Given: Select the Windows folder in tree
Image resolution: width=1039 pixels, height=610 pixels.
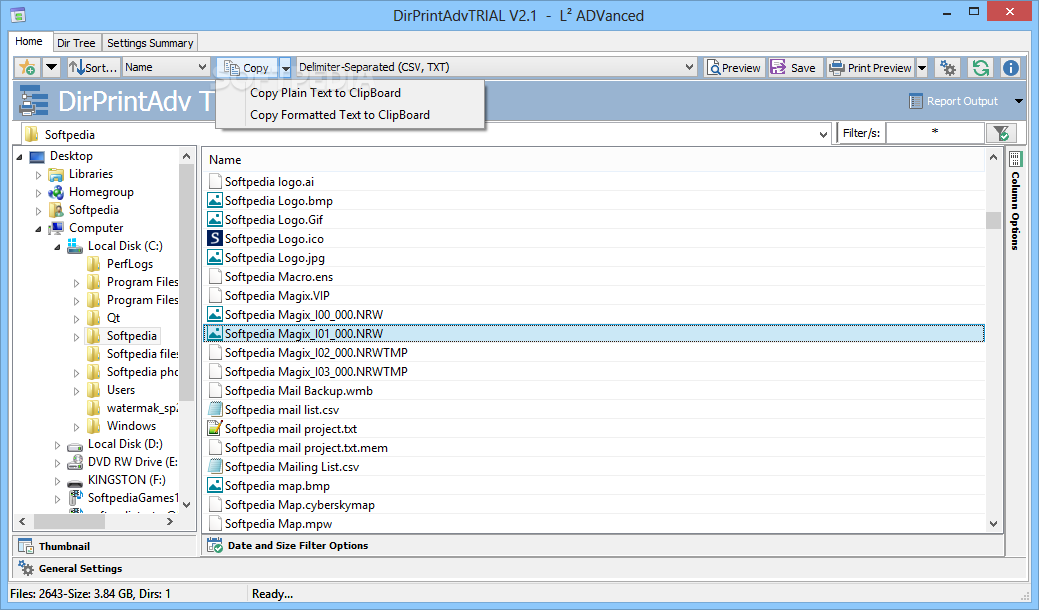Looking at the screenshot, I should pos(131,426).
